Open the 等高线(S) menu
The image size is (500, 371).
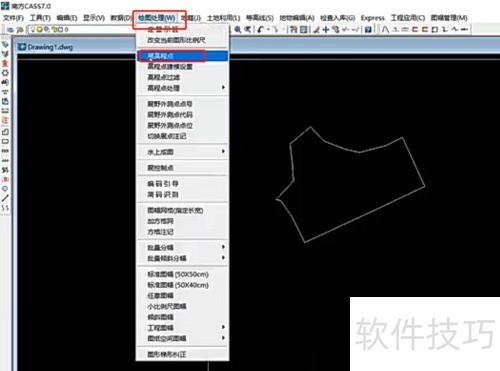pos(260,18)
